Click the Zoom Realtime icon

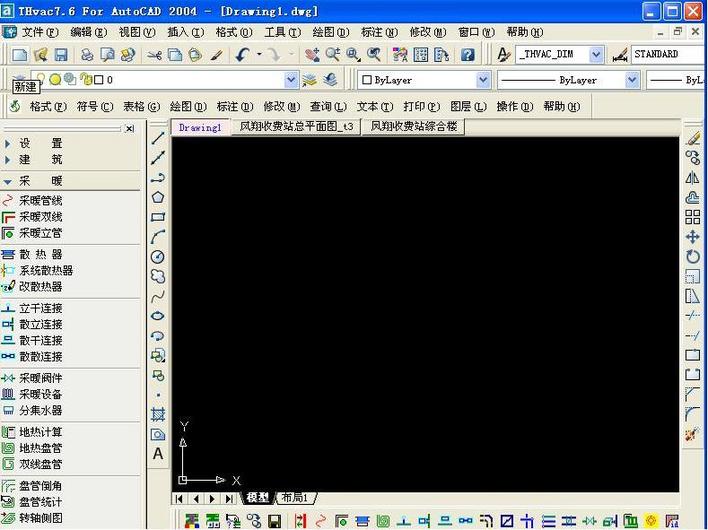[333, 55]
